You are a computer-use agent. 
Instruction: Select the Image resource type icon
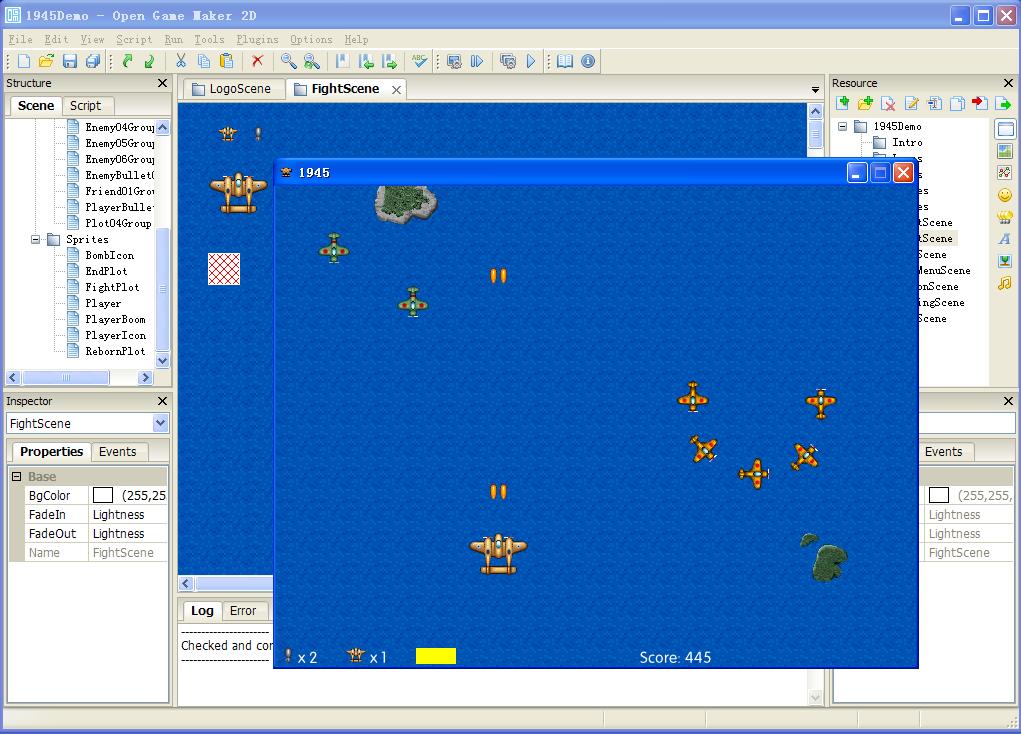pyautogui.click(x=1005, y=151)
